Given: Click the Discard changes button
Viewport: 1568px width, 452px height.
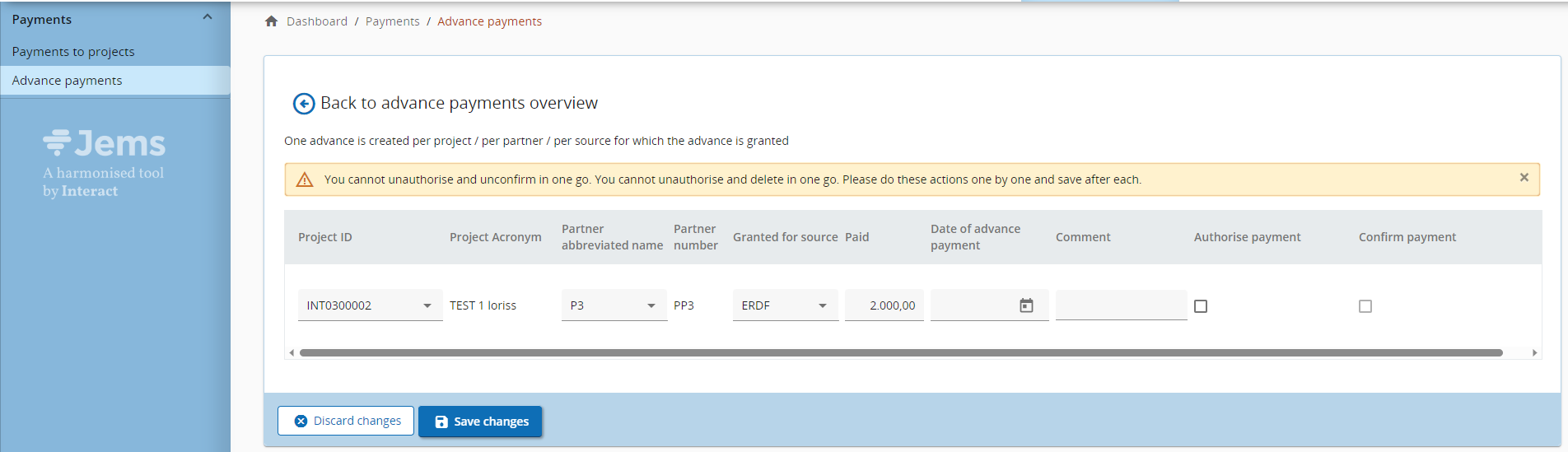Looking at the screenshot, I should click(346, 421).
